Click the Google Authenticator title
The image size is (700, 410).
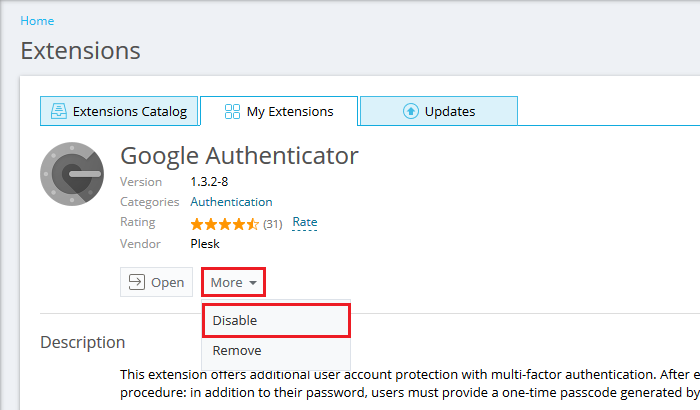tap(239, 156)
